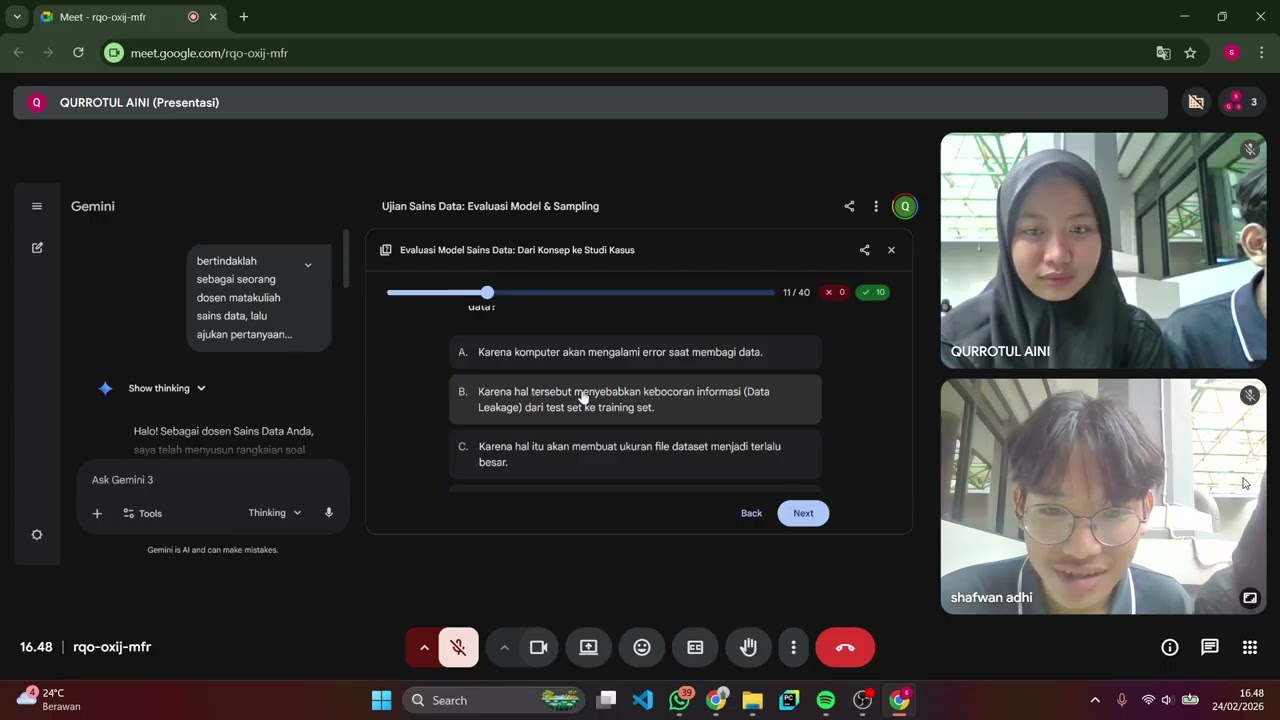Click the Next button in quiz
The width and height of the screenshot is (1280, 720).
click(x=803, y=513)
